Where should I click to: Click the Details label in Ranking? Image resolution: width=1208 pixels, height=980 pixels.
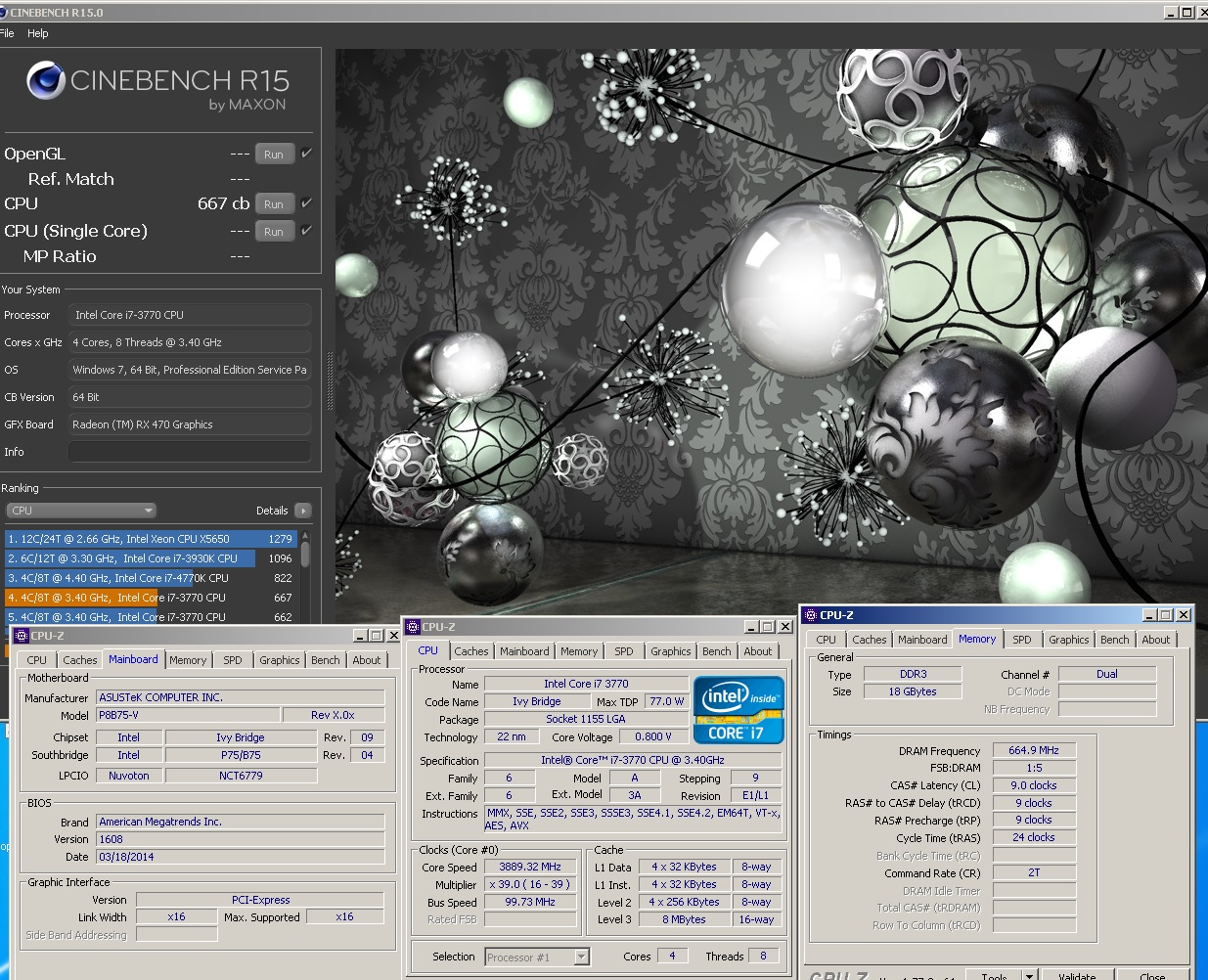[x=272, y=511]
